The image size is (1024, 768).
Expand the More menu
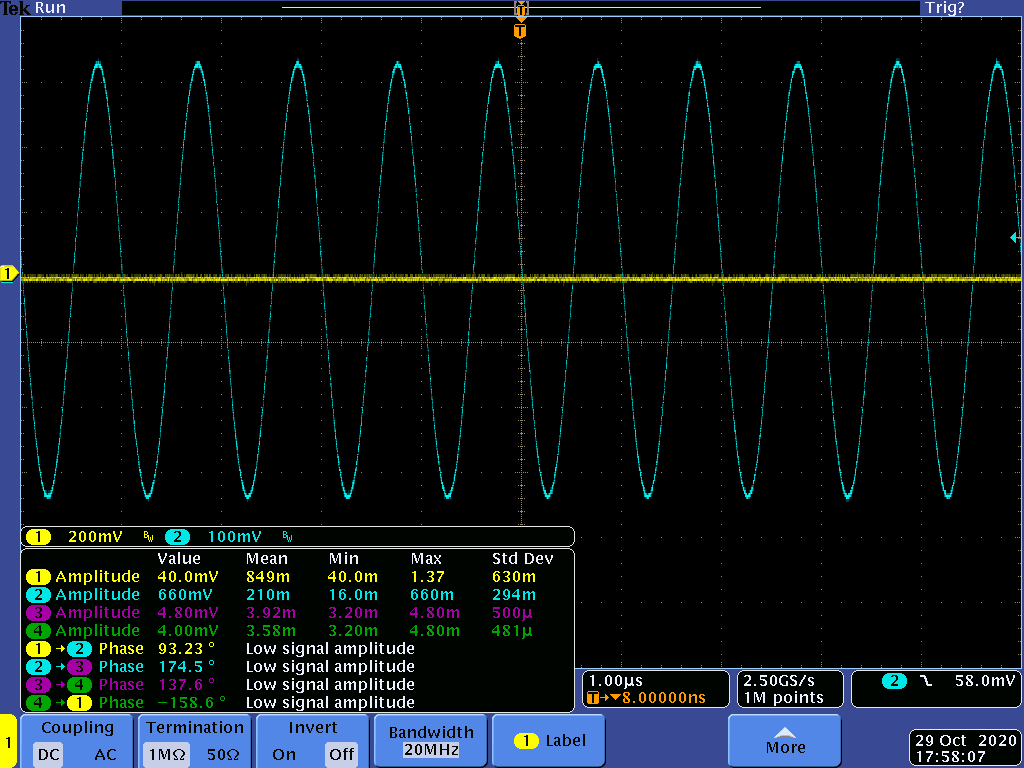(785, 741)
